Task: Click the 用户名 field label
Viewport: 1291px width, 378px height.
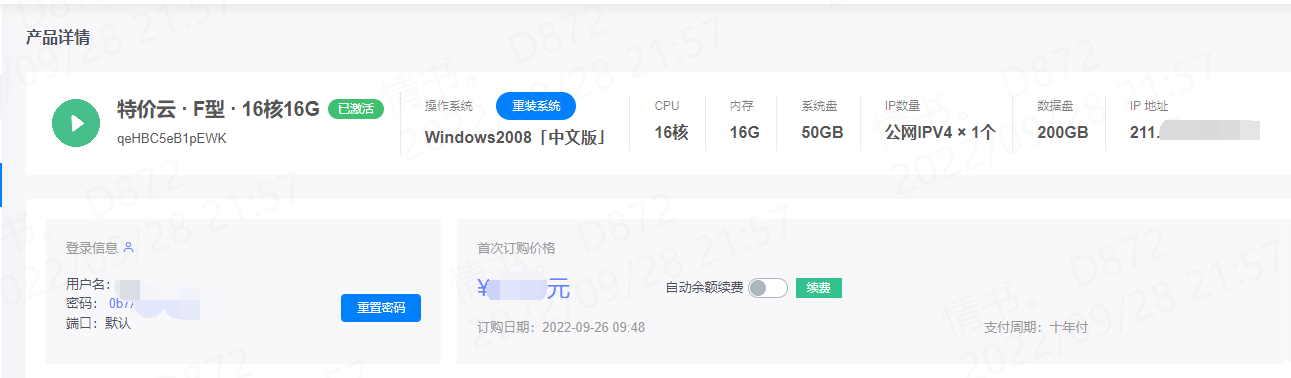Action: tap(88, 285)
